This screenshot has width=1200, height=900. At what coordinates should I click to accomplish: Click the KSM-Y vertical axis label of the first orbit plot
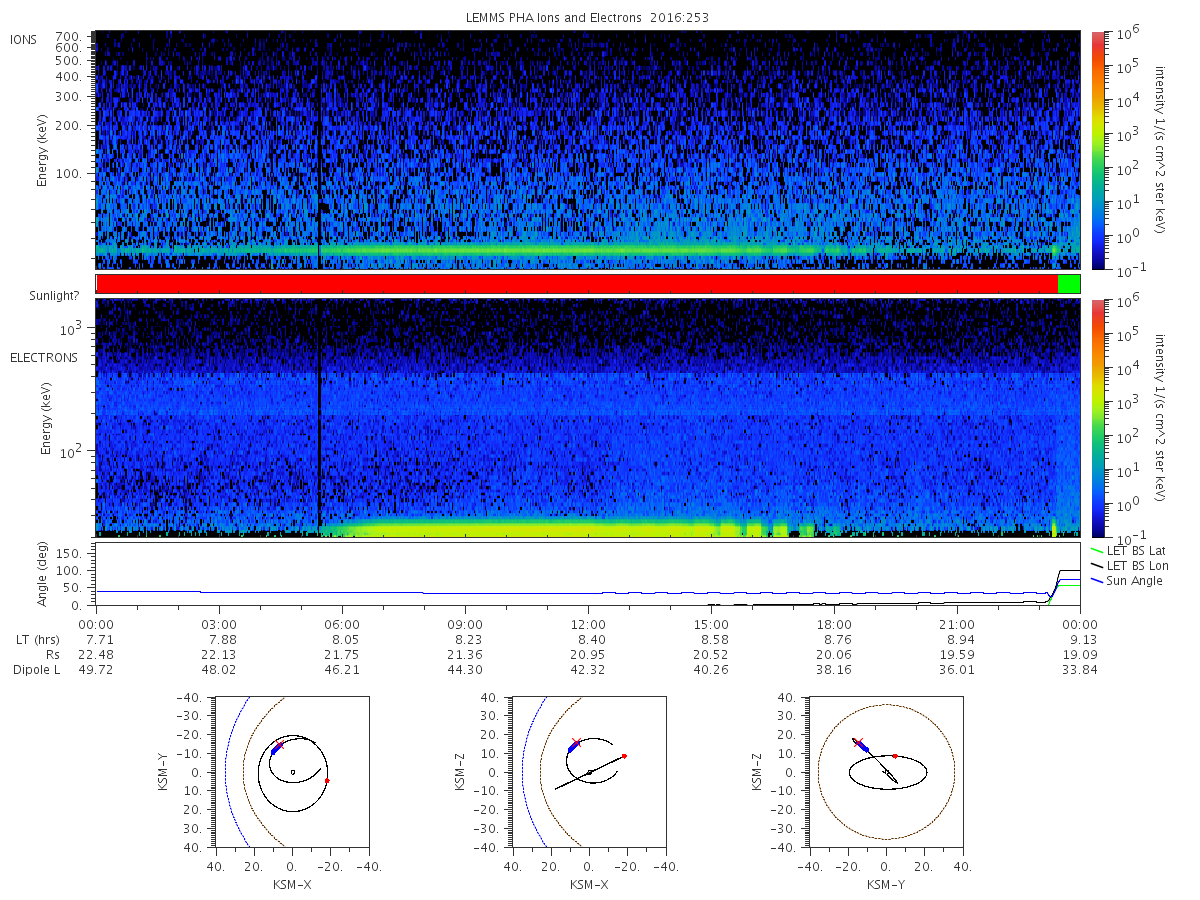[164, 773]
